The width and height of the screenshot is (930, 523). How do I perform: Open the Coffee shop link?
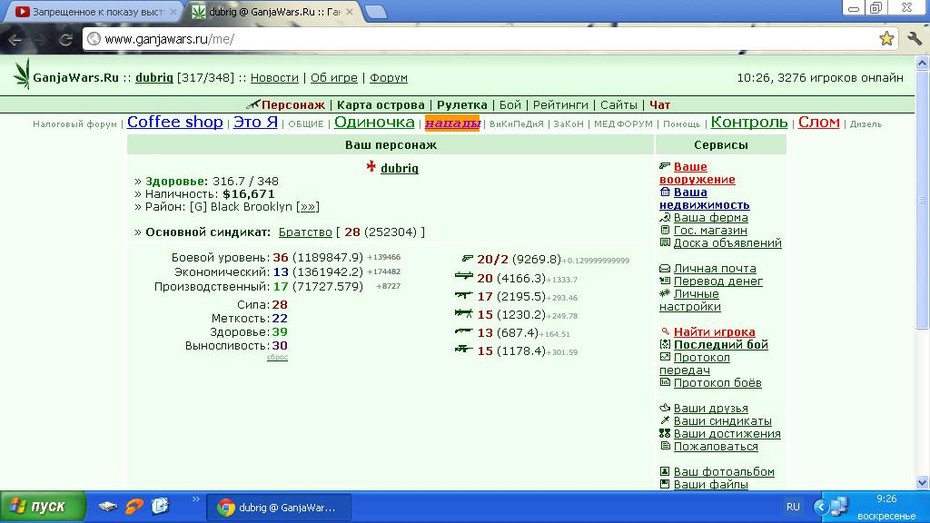[x=175, y=122]
